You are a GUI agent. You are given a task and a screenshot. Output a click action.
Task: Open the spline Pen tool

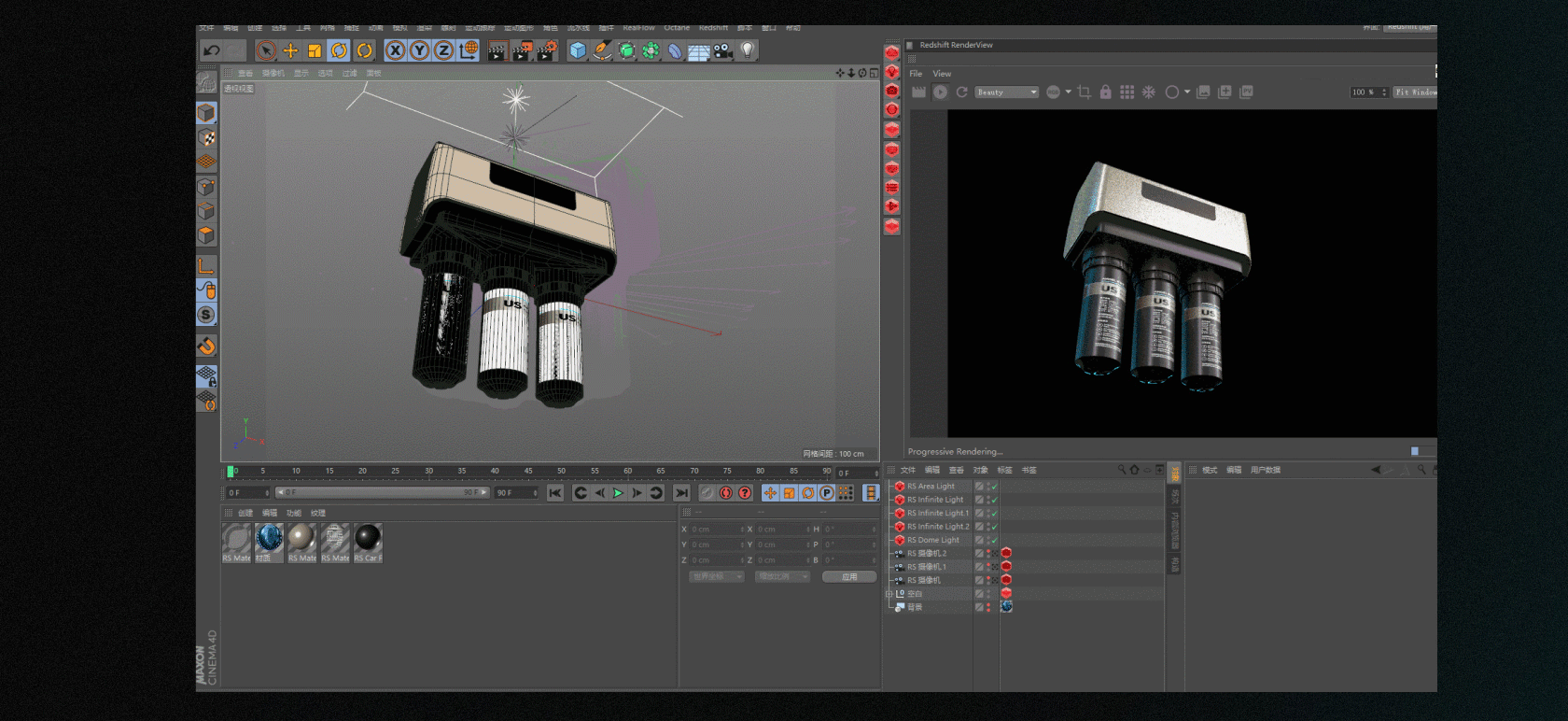coord(603,50)
